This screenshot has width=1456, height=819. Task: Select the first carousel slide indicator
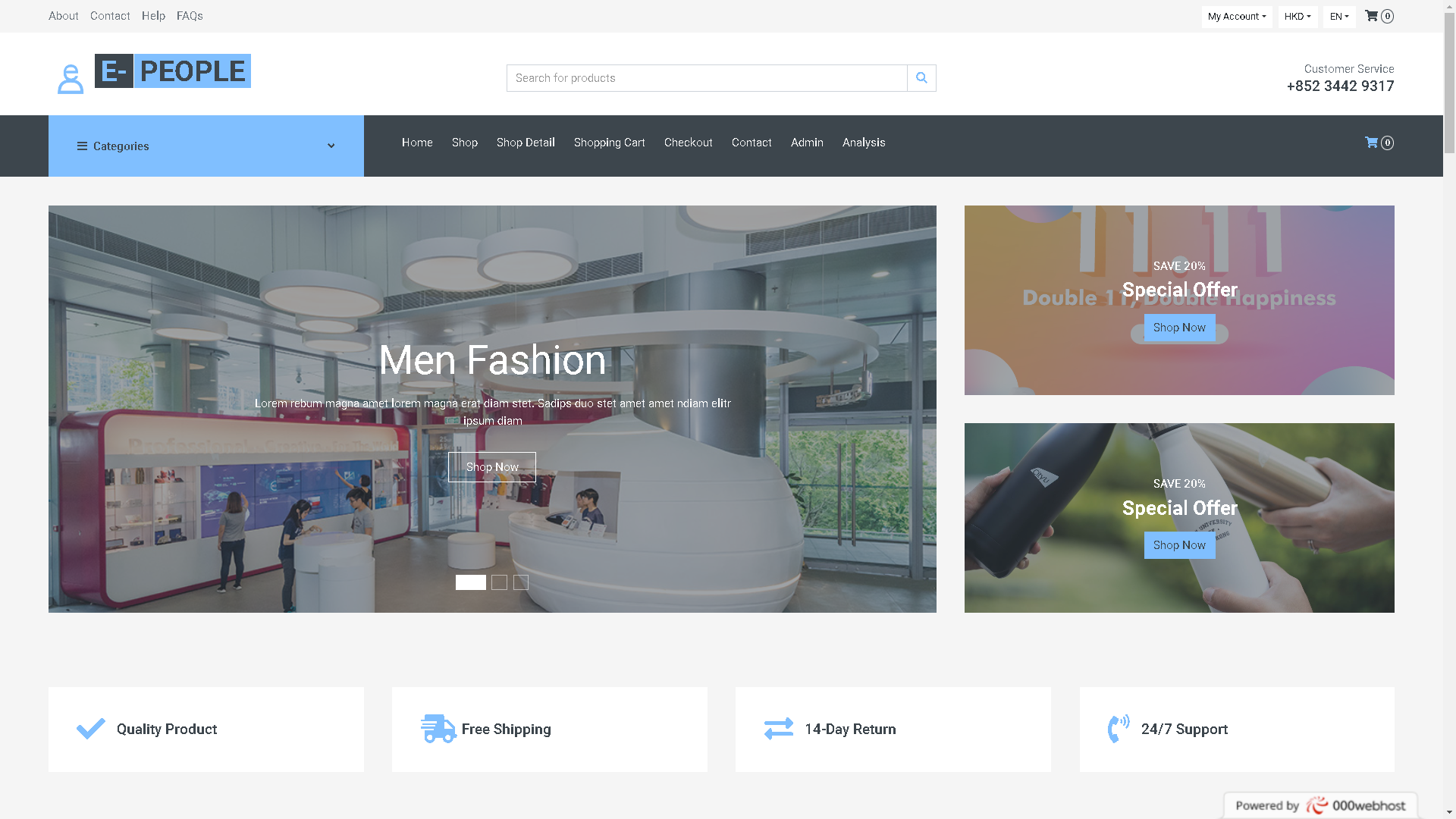pos(470,582)
